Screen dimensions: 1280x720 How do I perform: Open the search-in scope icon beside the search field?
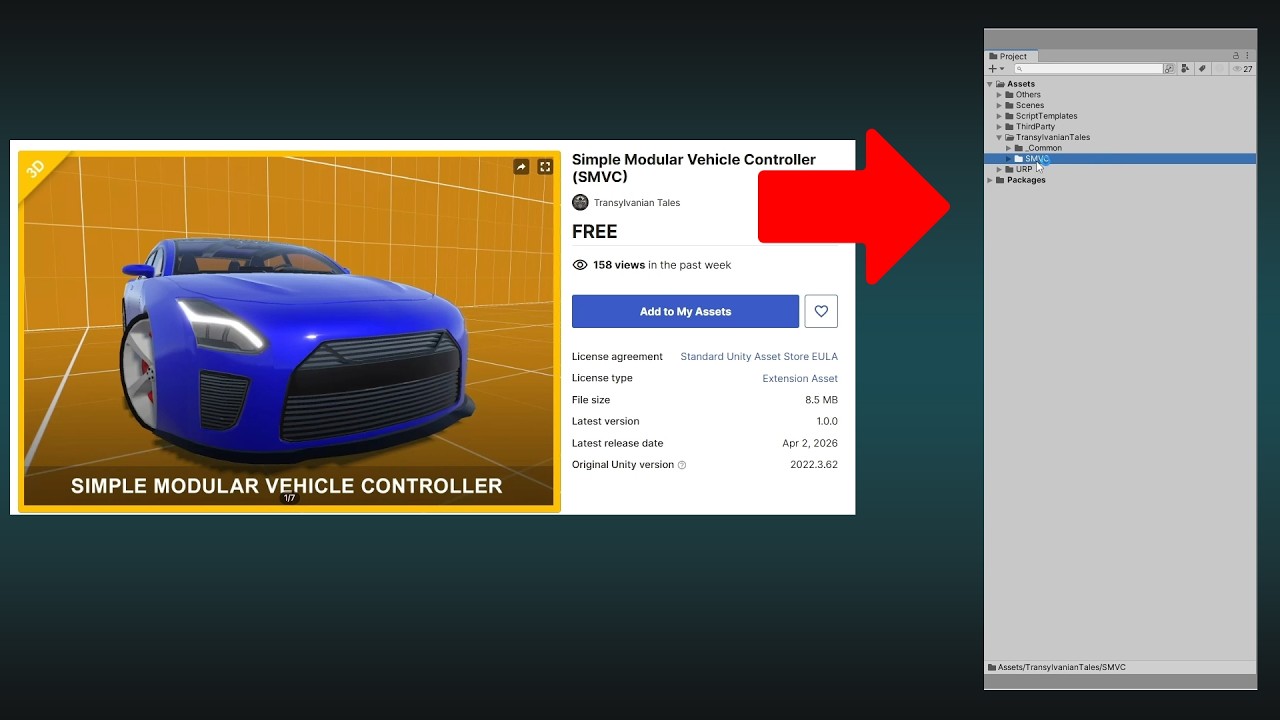[1169, 69]
